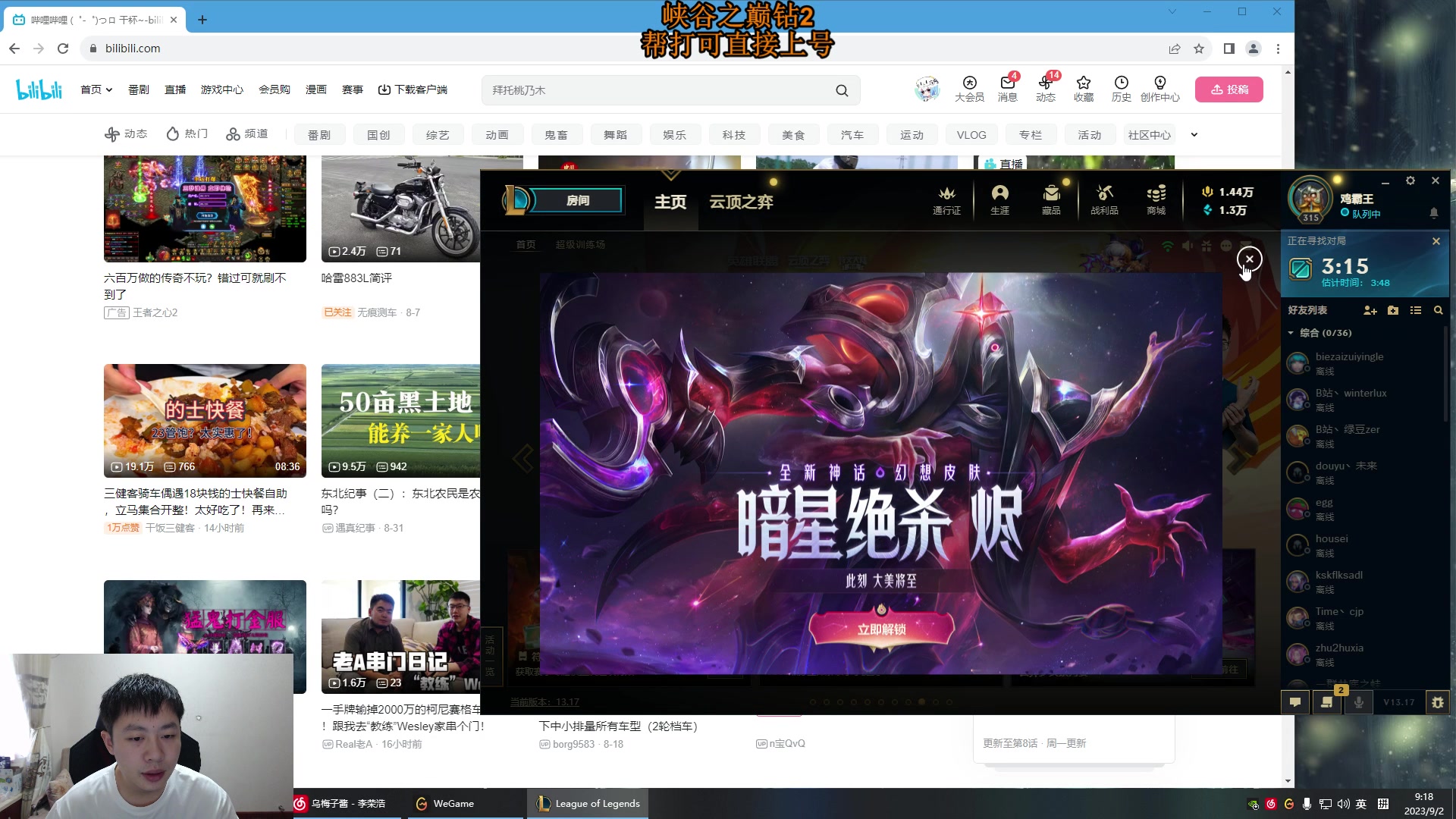Image resolution: width=1456 pixels, height=819 pixels.
Task: Open the 战利品 (Loot) panel
Action: click(1105, 199)
